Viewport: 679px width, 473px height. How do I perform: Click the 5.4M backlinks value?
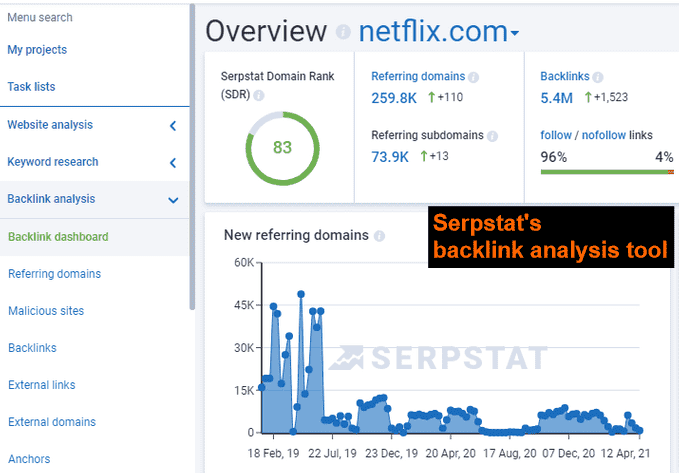coord(556,99)
